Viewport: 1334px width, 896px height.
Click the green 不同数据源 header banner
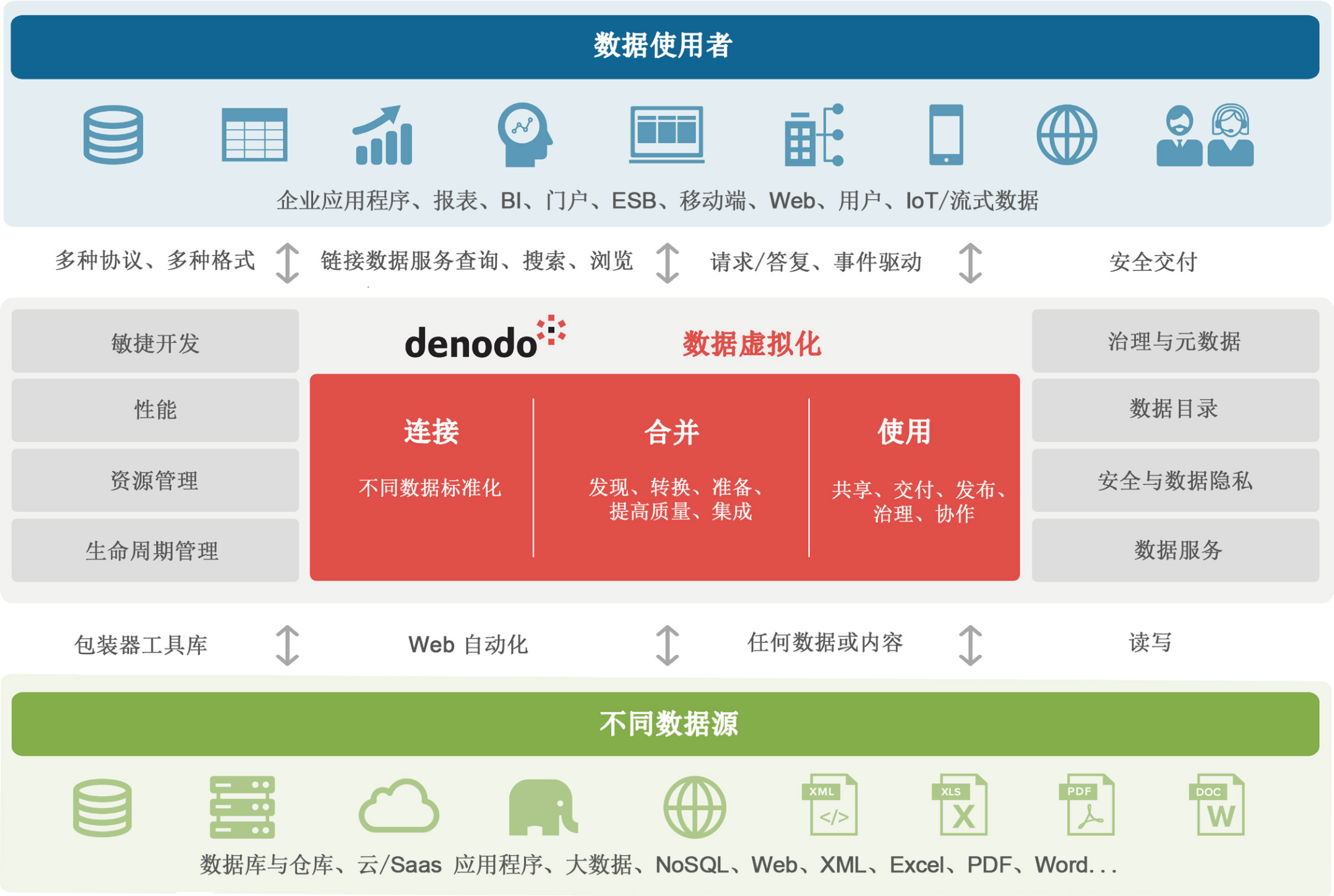(x=665, y=723)
